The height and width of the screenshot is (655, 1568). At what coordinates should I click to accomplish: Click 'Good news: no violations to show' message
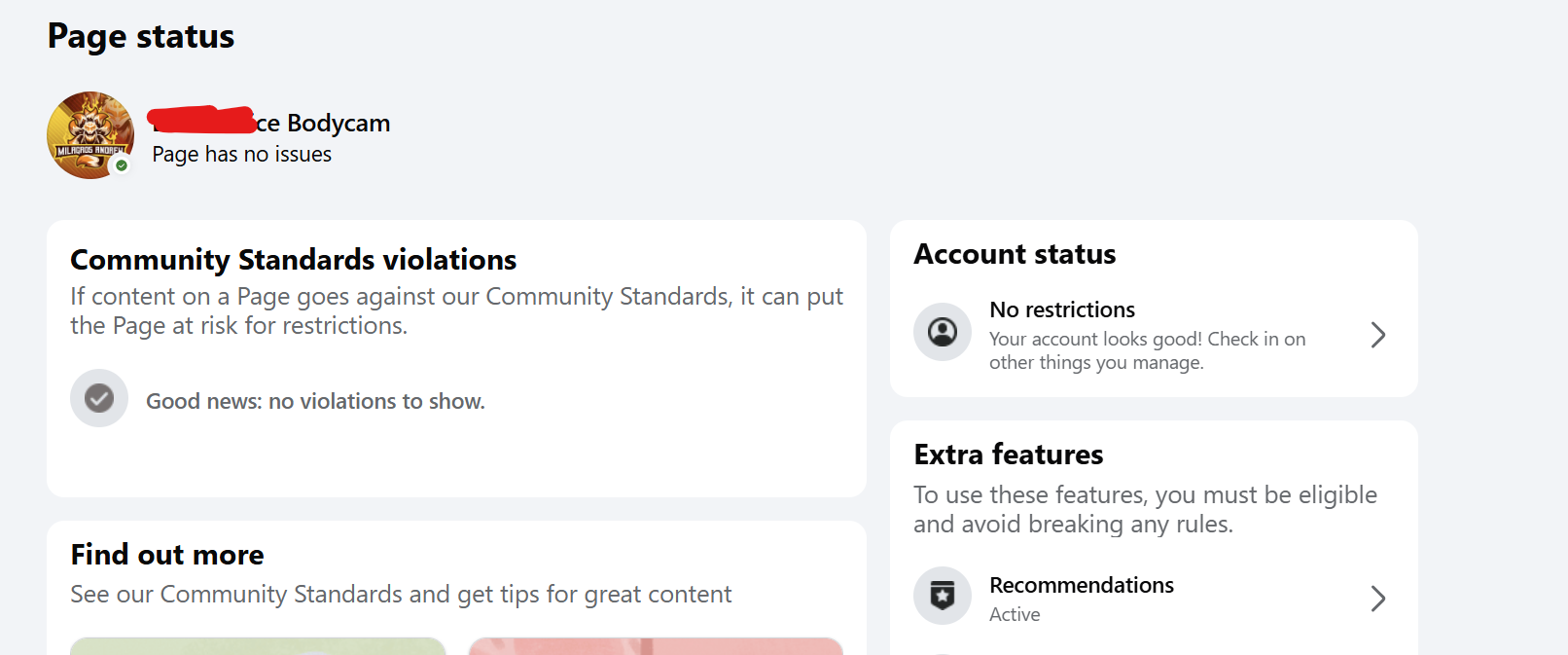pyautogui.click(x=315, y=401)
